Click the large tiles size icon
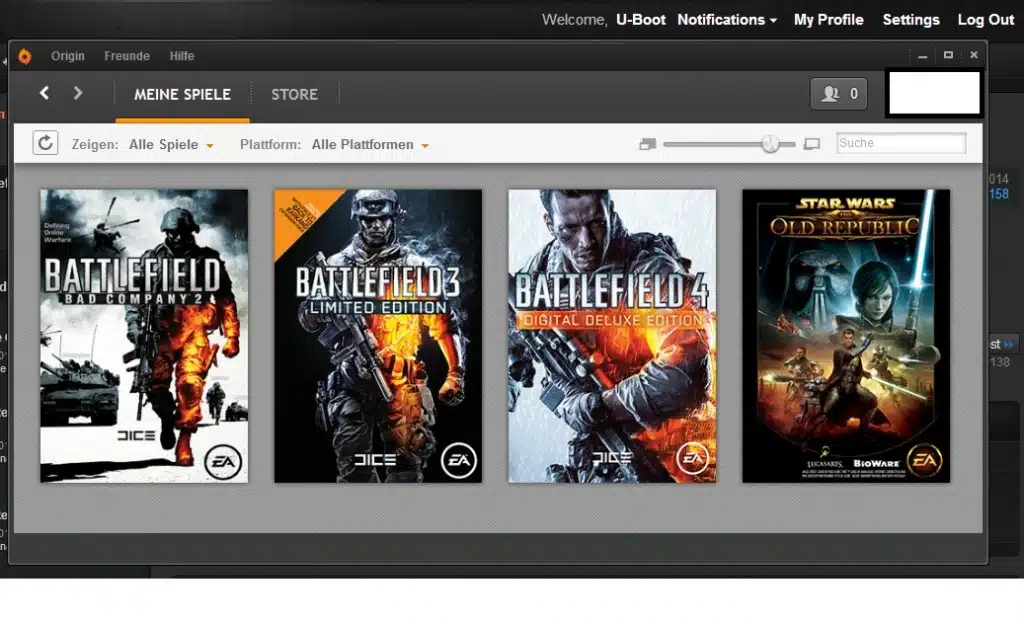This screenshot has width=1024, height=622. tap(811, 144)
